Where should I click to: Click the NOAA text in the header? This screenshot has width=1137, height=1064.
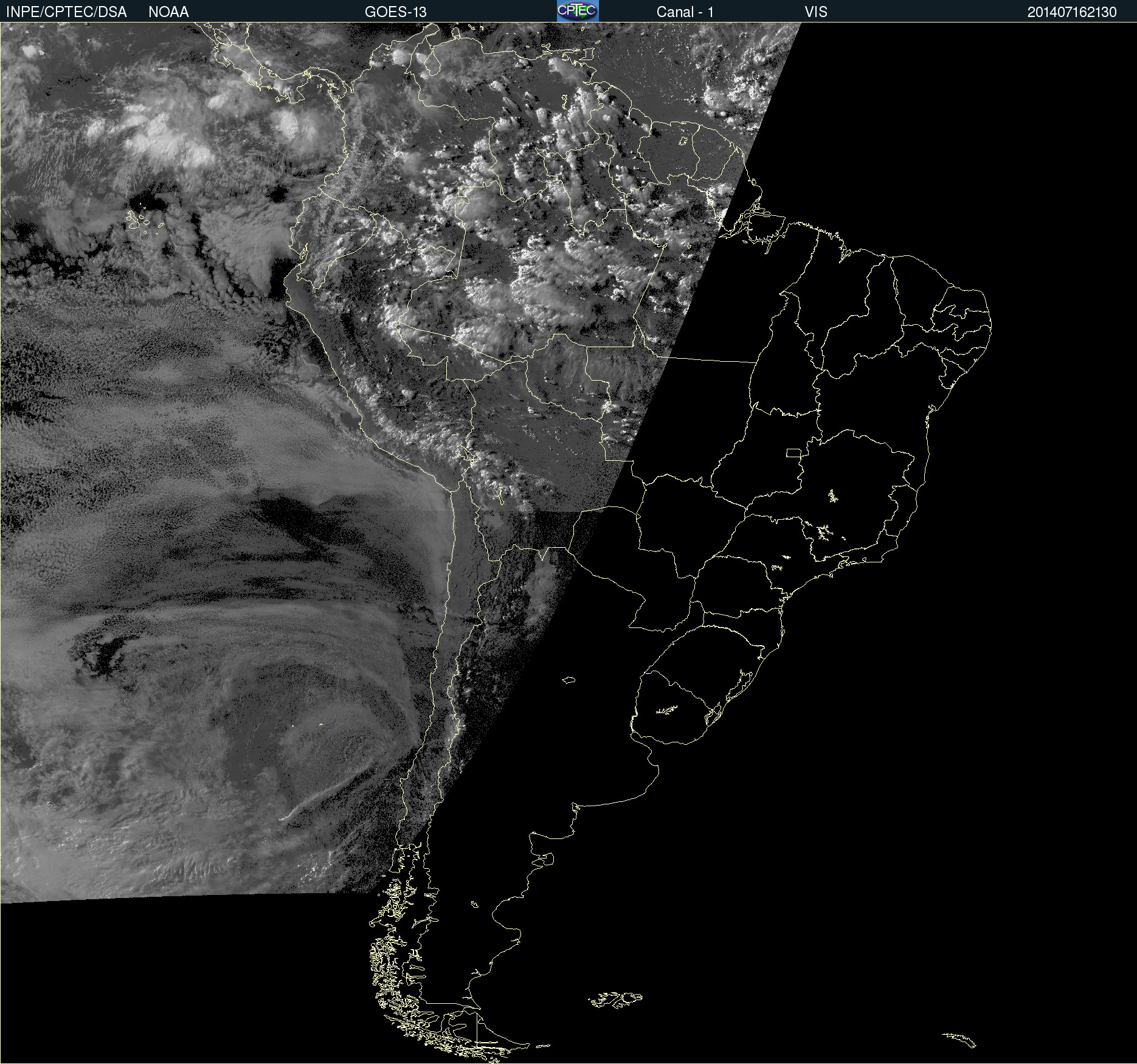[168, 12]
